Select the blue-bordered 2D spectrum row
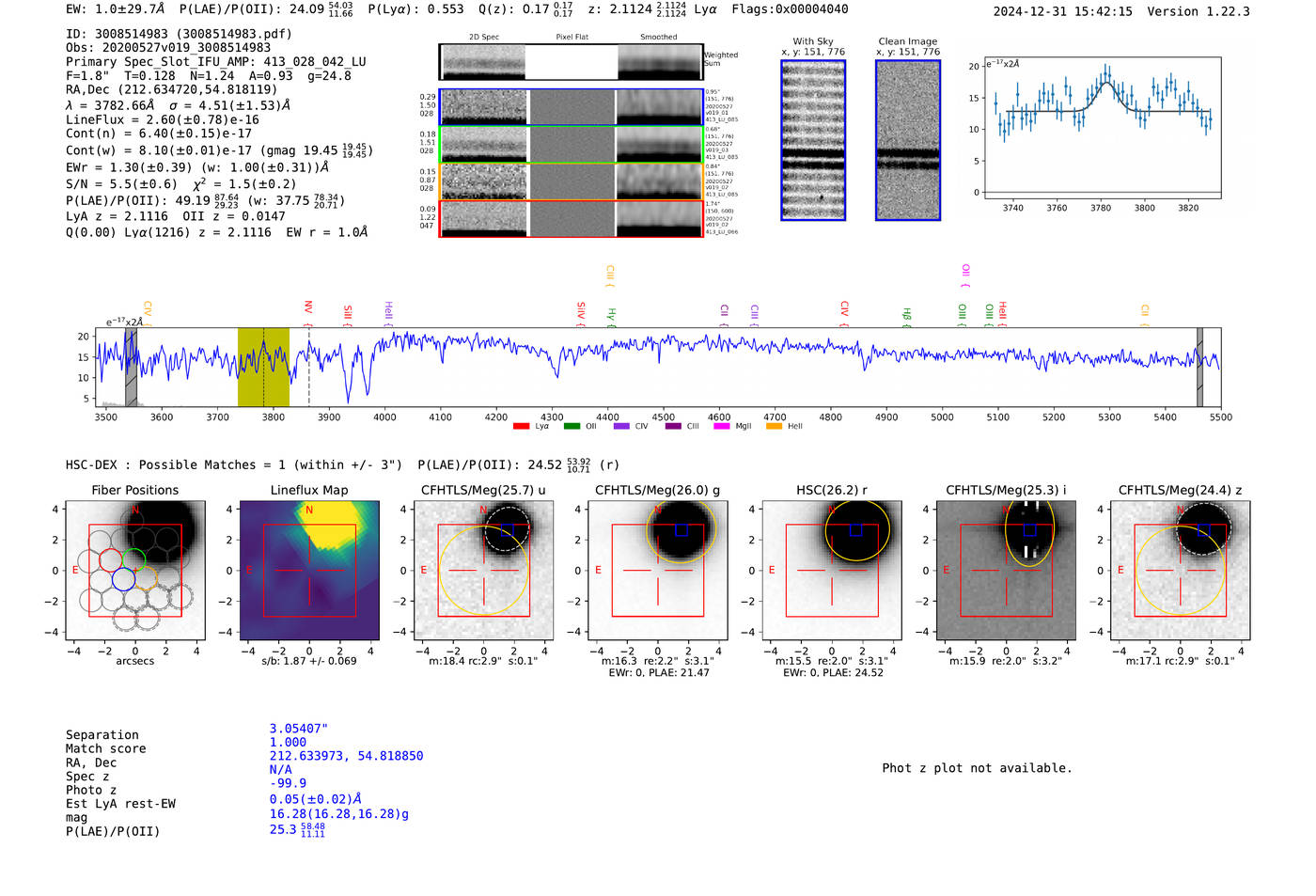 click(x=572, y=107)
